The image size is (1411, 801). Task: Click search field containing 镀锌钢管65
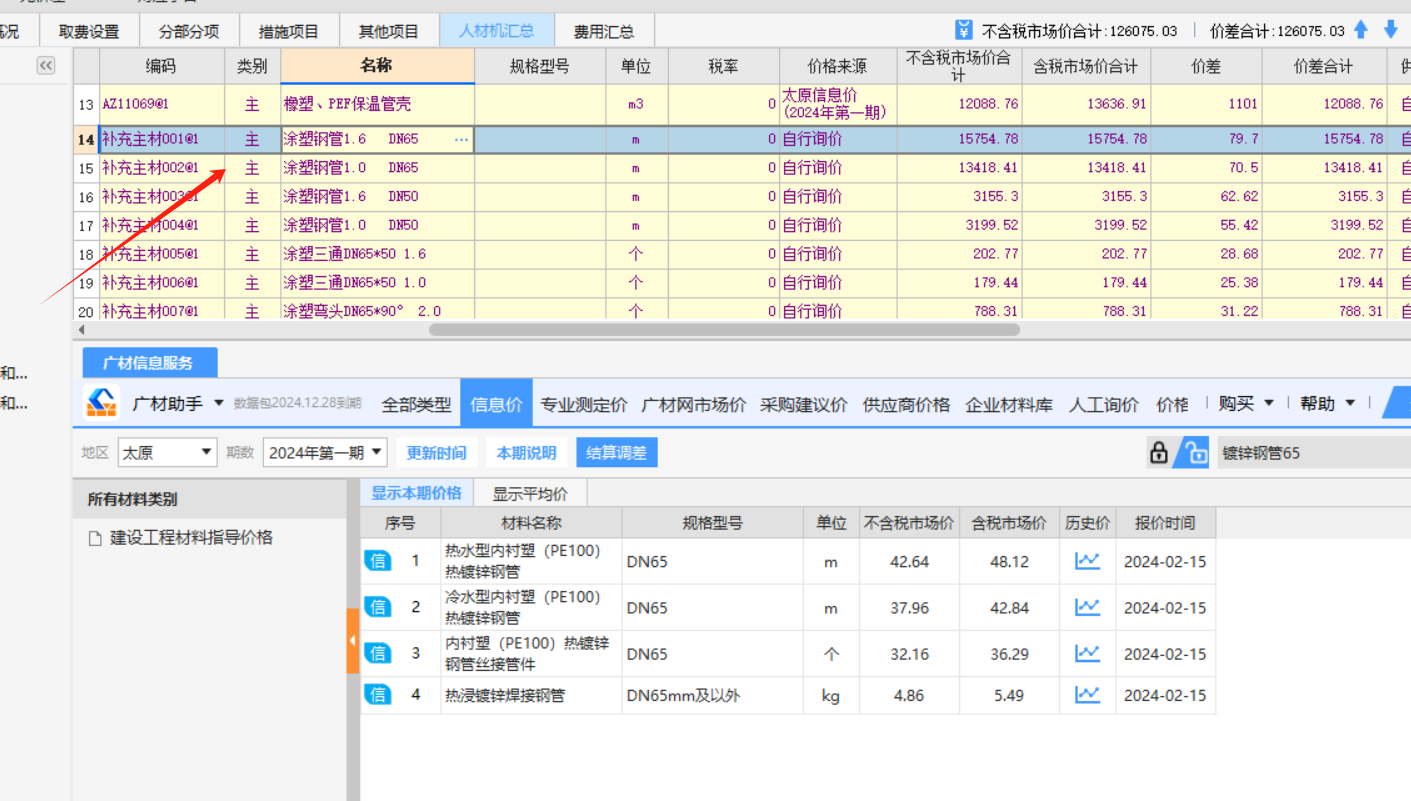tap(1313, 453)
